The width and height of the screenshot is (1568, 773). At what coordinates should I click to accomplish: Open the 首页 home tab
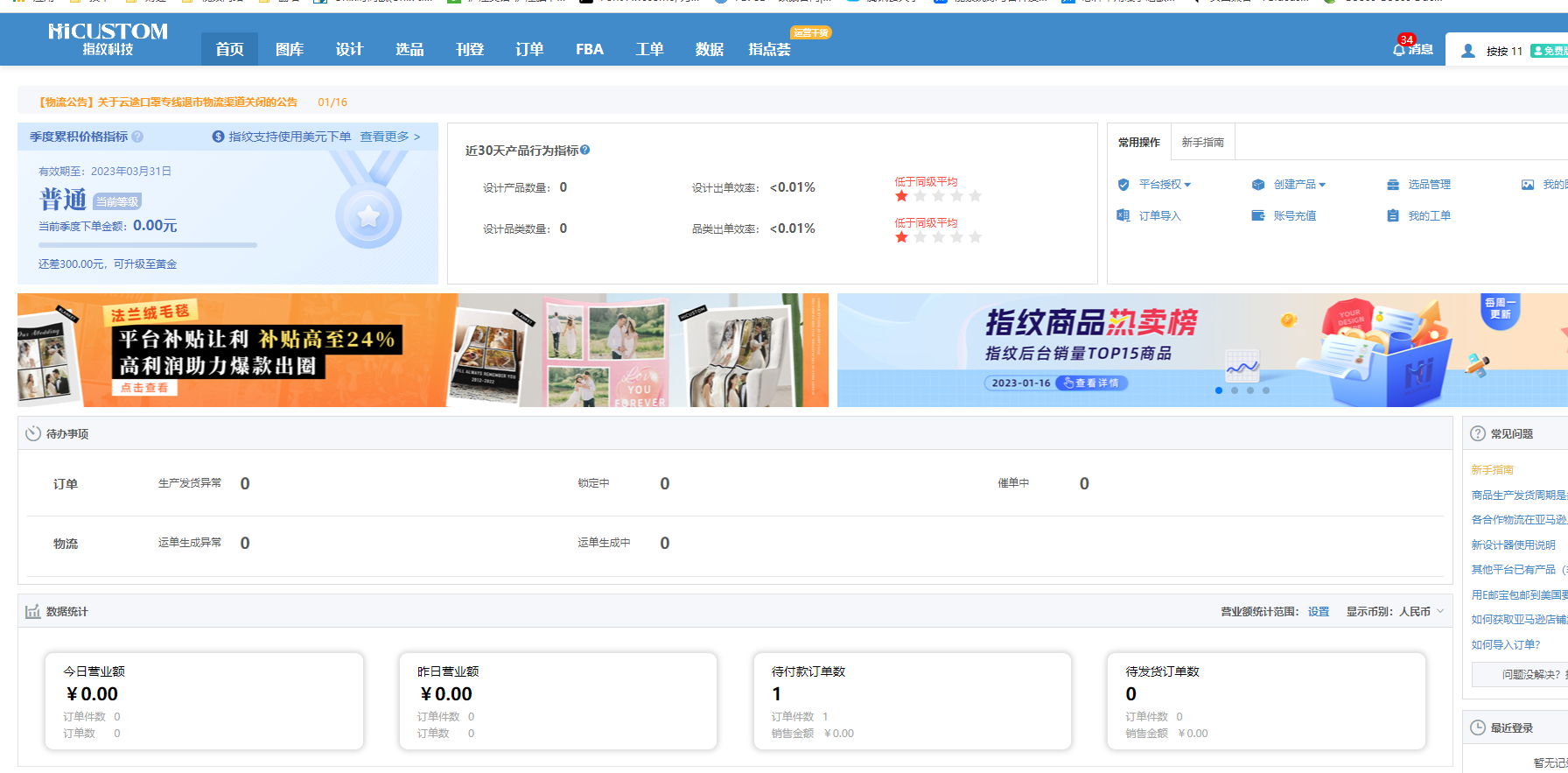click(229, 49)
